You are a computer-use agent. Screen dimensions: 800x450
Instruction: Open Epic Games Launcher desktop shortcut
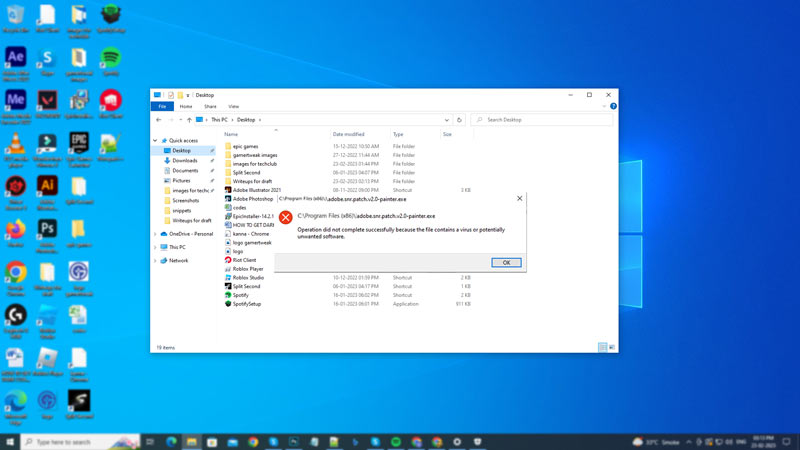79,148
